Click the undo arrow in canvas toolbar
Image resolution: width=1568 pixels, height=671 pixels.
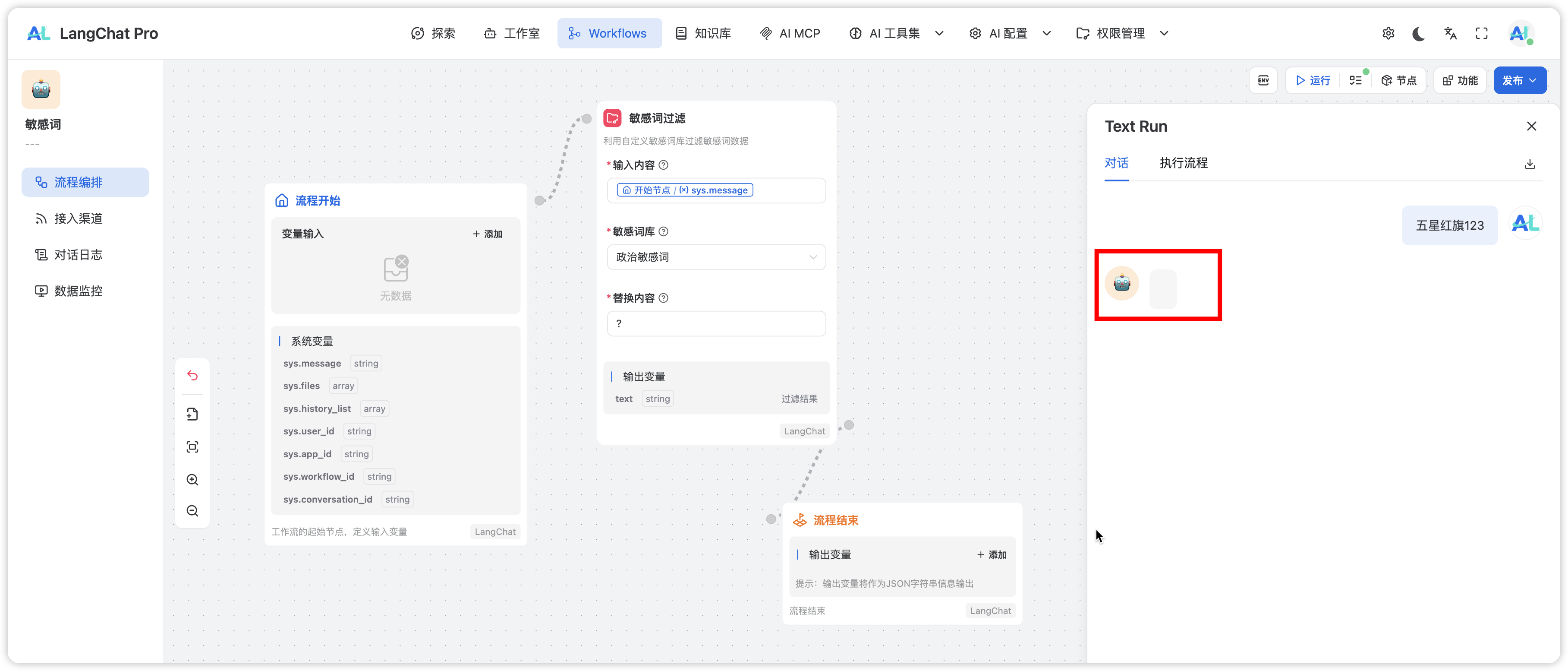[192, 375]
